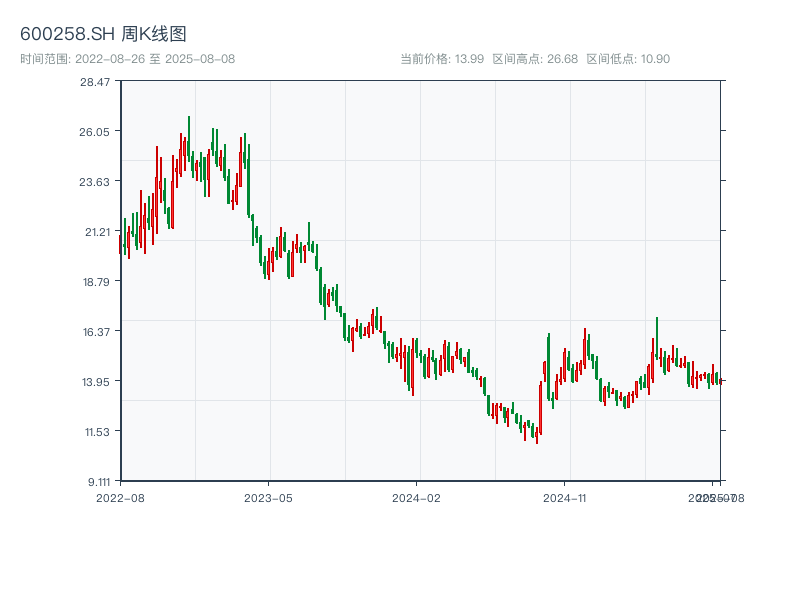Screen dimensions: 800x600
Task: Click the 区间低点 10.90 label
Action: [628, 59]
